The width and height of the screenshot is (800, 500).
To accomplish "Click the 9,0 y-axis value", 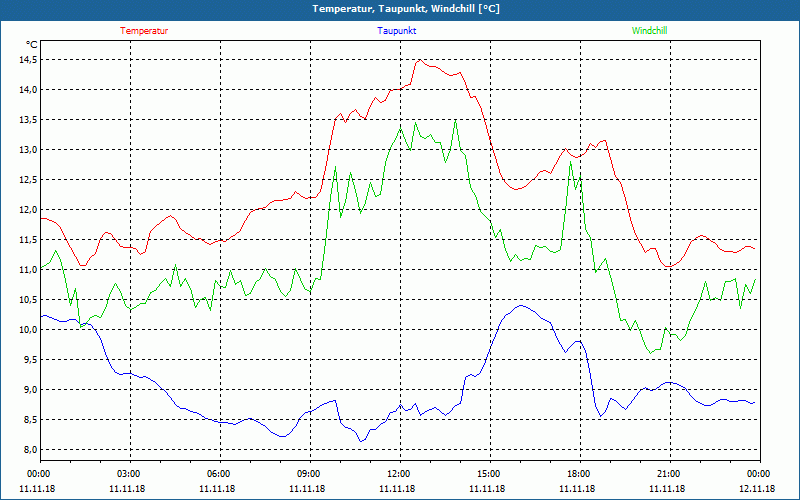I will pyautogui.click(x=30, y=390).
